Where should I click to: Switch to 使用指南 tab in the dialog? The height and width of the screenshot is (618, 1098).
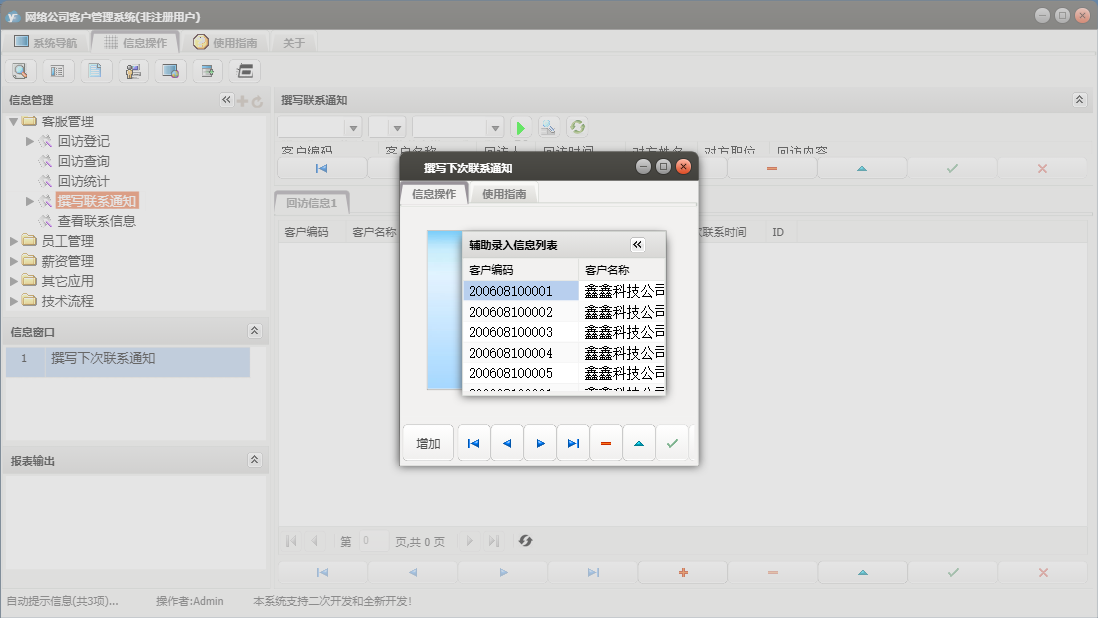coord(504,194)
